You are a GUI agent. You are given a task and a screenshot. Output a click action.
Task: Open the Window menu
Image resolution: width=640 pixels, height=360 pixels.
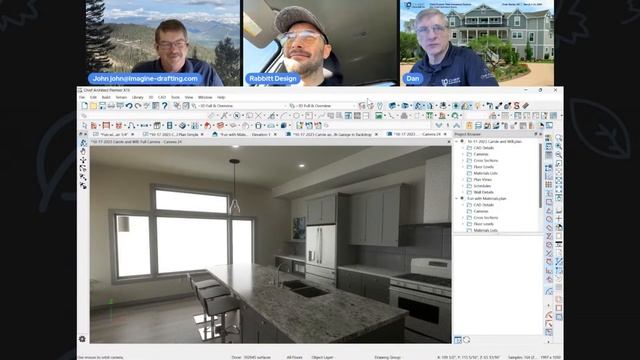tap(205, 98)
